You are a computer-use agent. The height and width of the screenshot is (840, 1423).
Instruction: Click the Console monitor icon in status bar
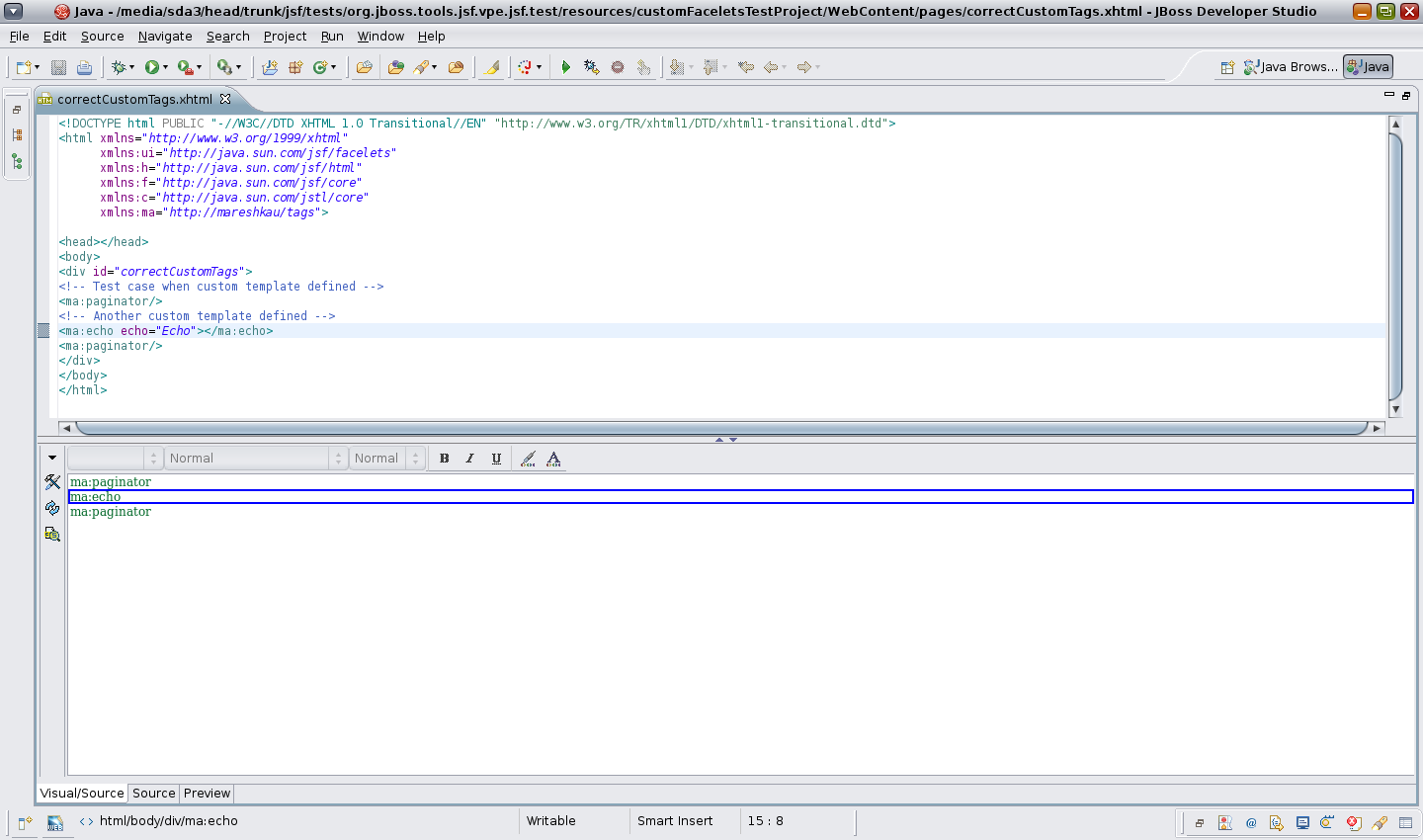click(x=1302, y=822)
